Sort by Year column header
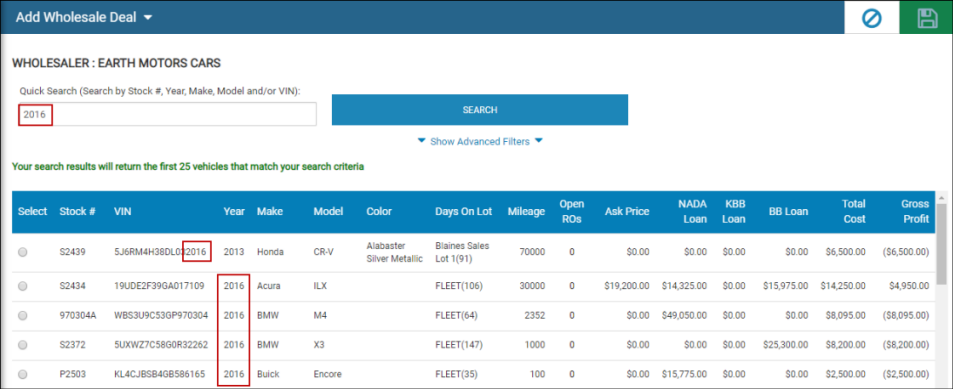The width and height of the screenshot is (953, 389). point(234,212)
